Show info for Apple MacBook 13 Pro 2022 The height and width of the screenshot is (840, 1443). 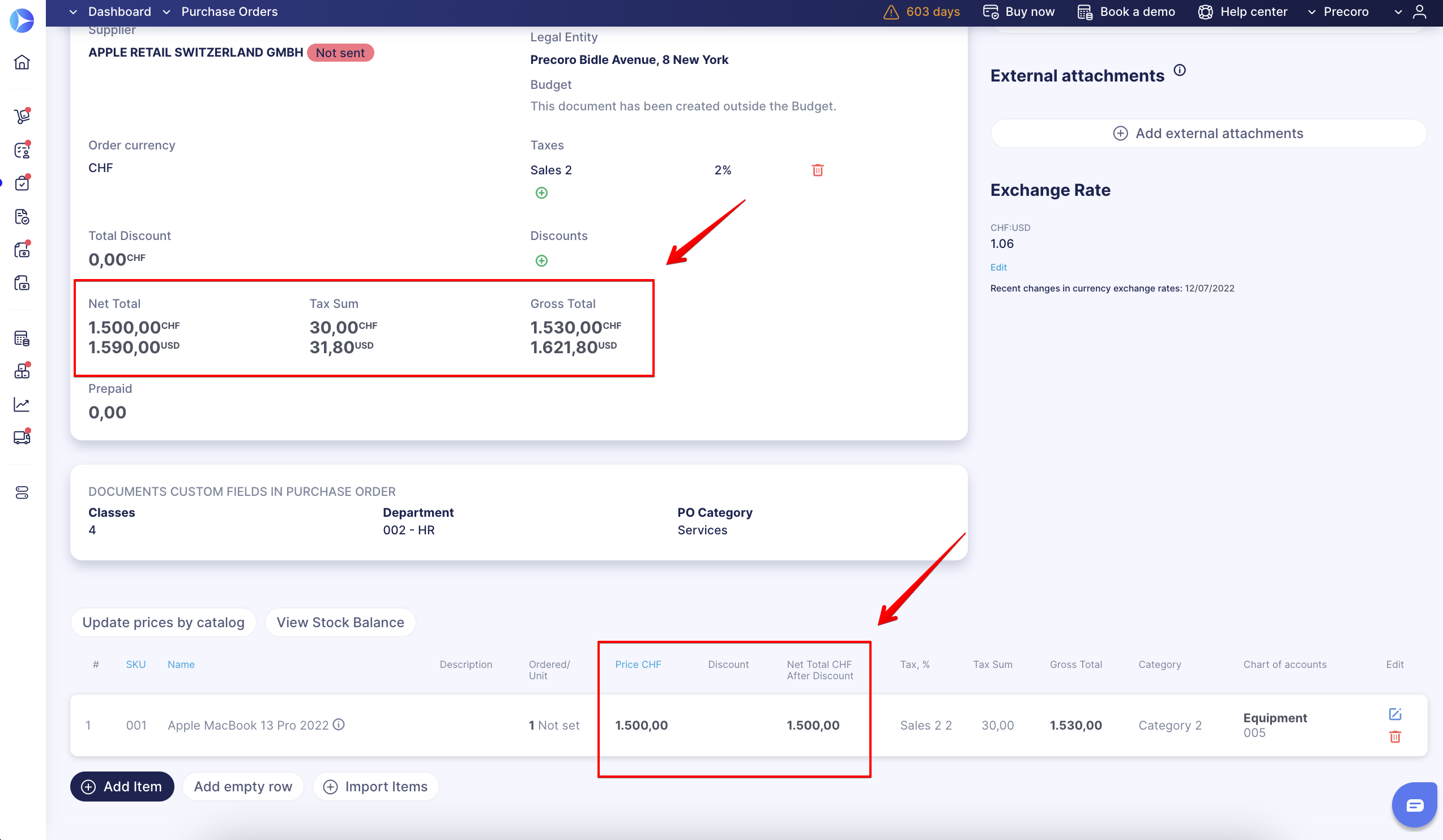click(x=339, y=725)
